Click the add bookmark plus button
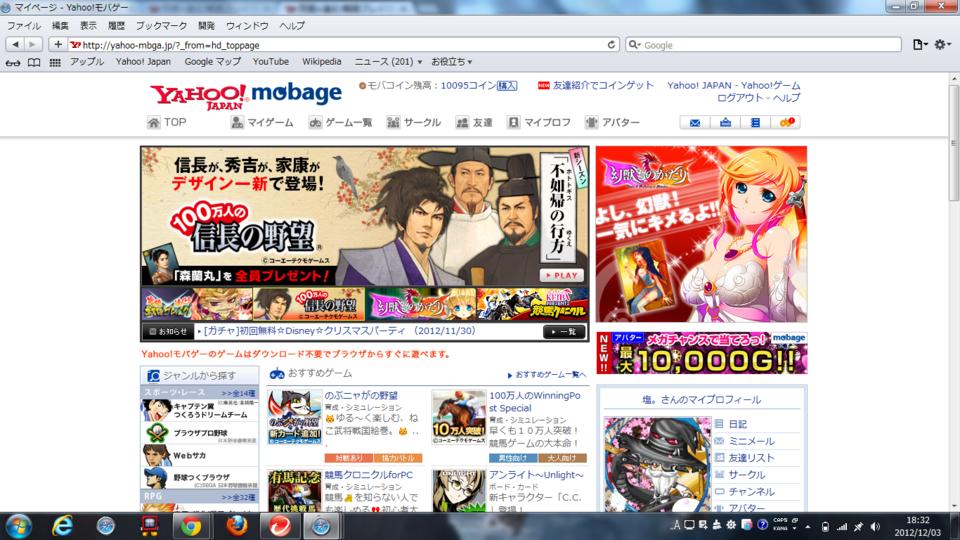 tap(58, 44)
